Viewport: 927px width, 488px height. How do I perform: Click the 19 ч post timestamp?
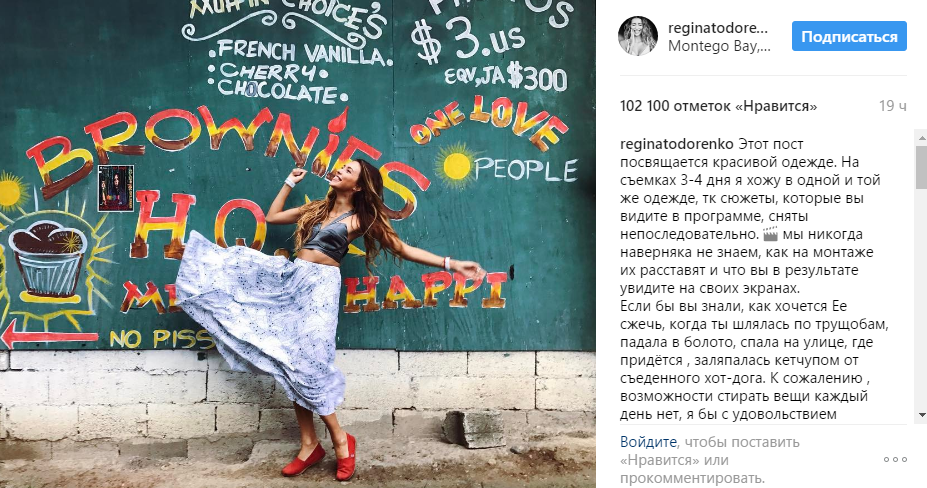point(892,106)
